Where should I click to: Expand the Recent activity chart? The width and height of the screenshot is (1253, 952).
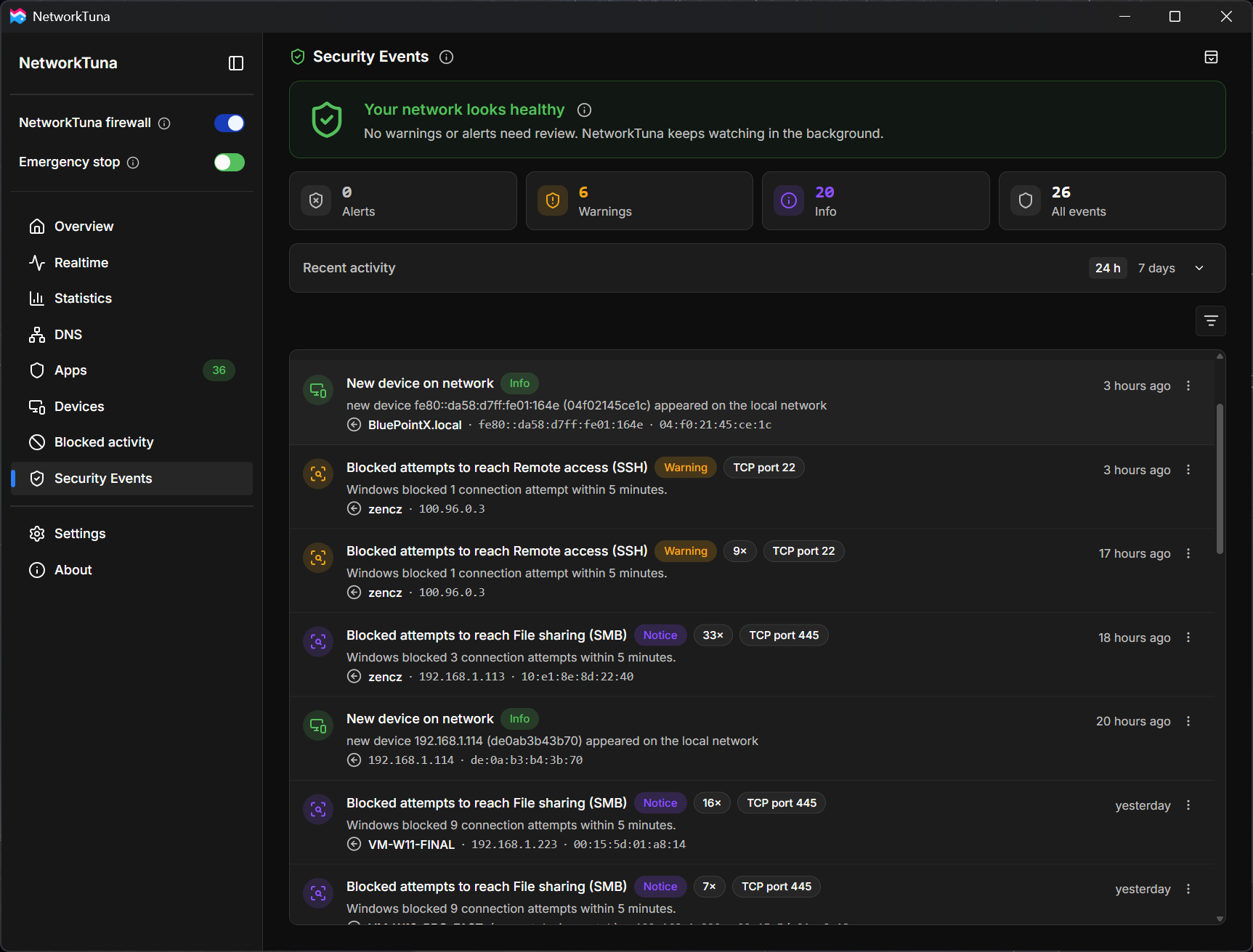click(x=1199, y=268)
